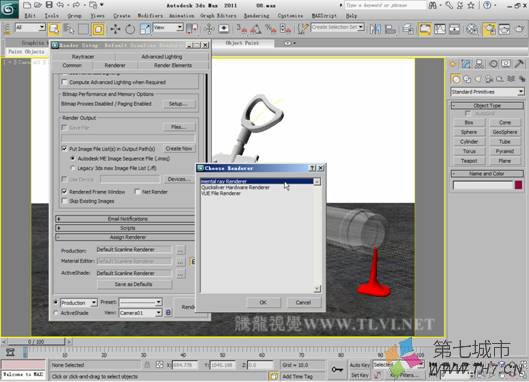Open the selection filter All dropdown
The width and height of the screenshot is (529, 382).
point(30,27)
